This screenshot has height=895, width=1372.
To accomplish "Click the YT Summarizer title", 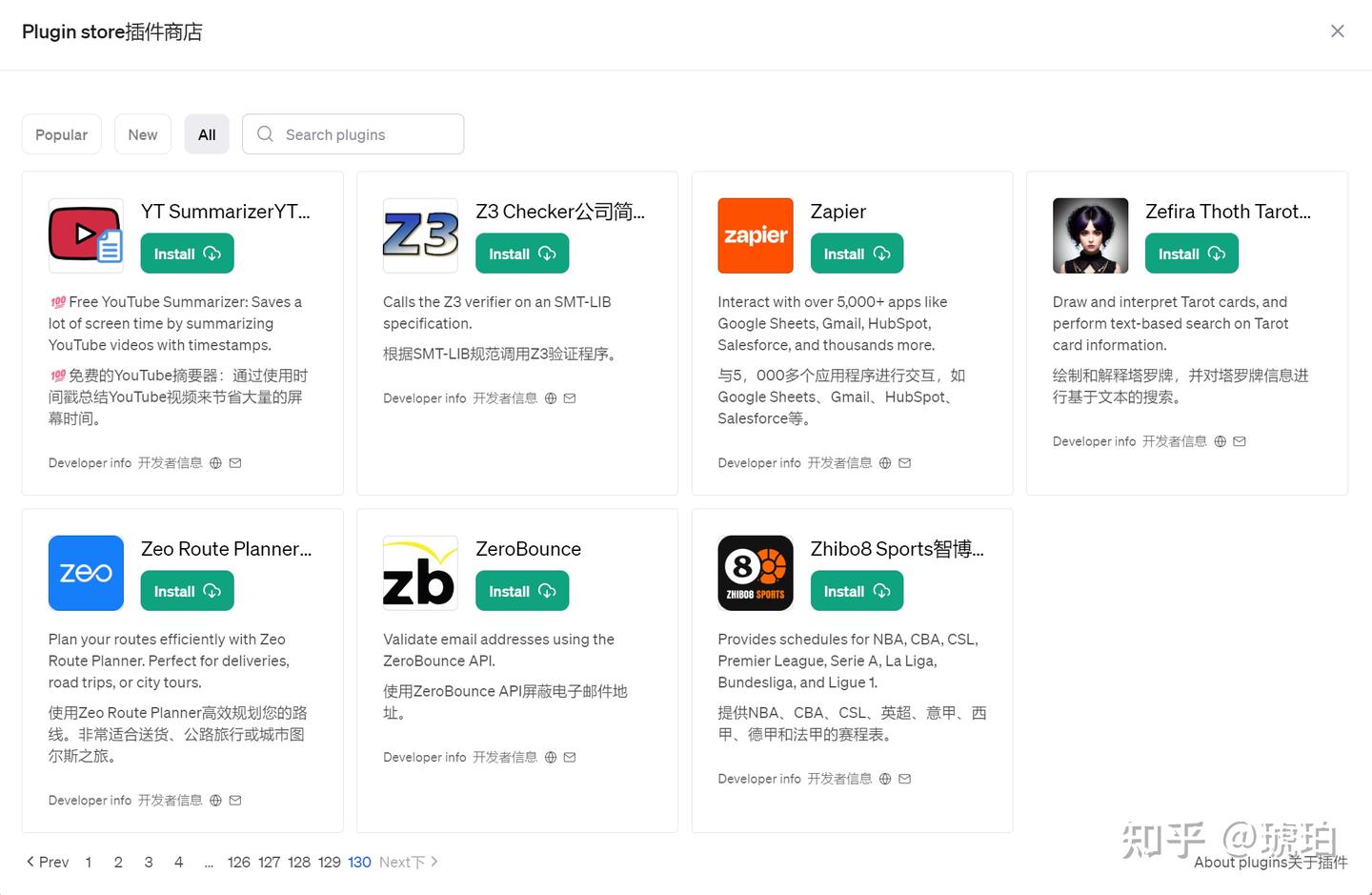I will 226,212.
